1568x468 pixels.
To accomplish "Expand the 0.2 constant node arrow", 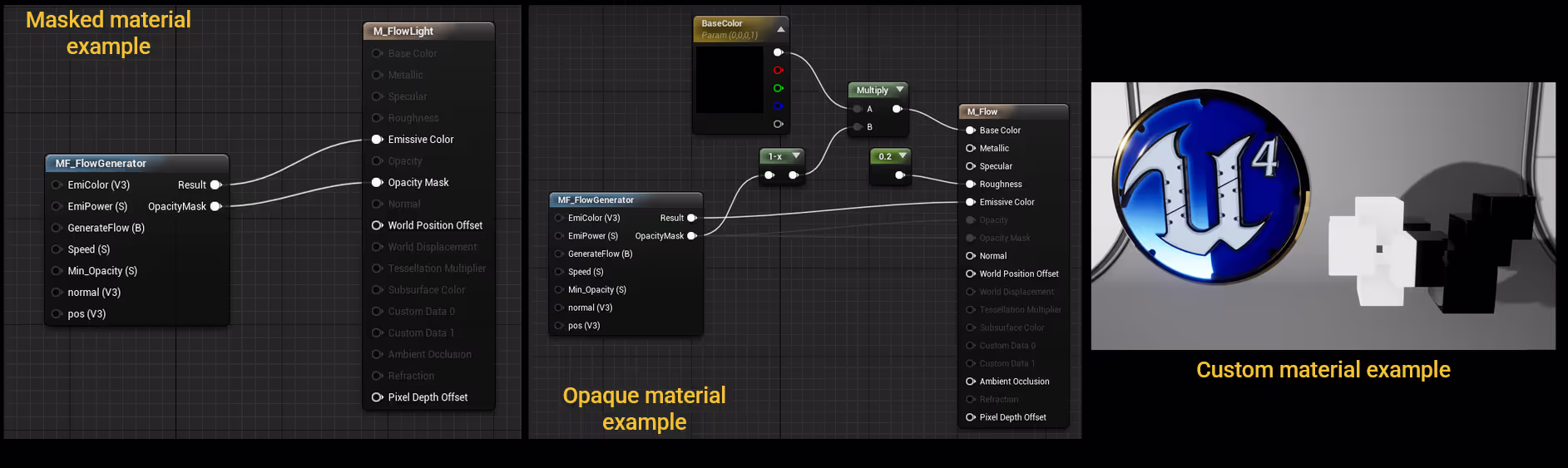I will pos(903,155).
